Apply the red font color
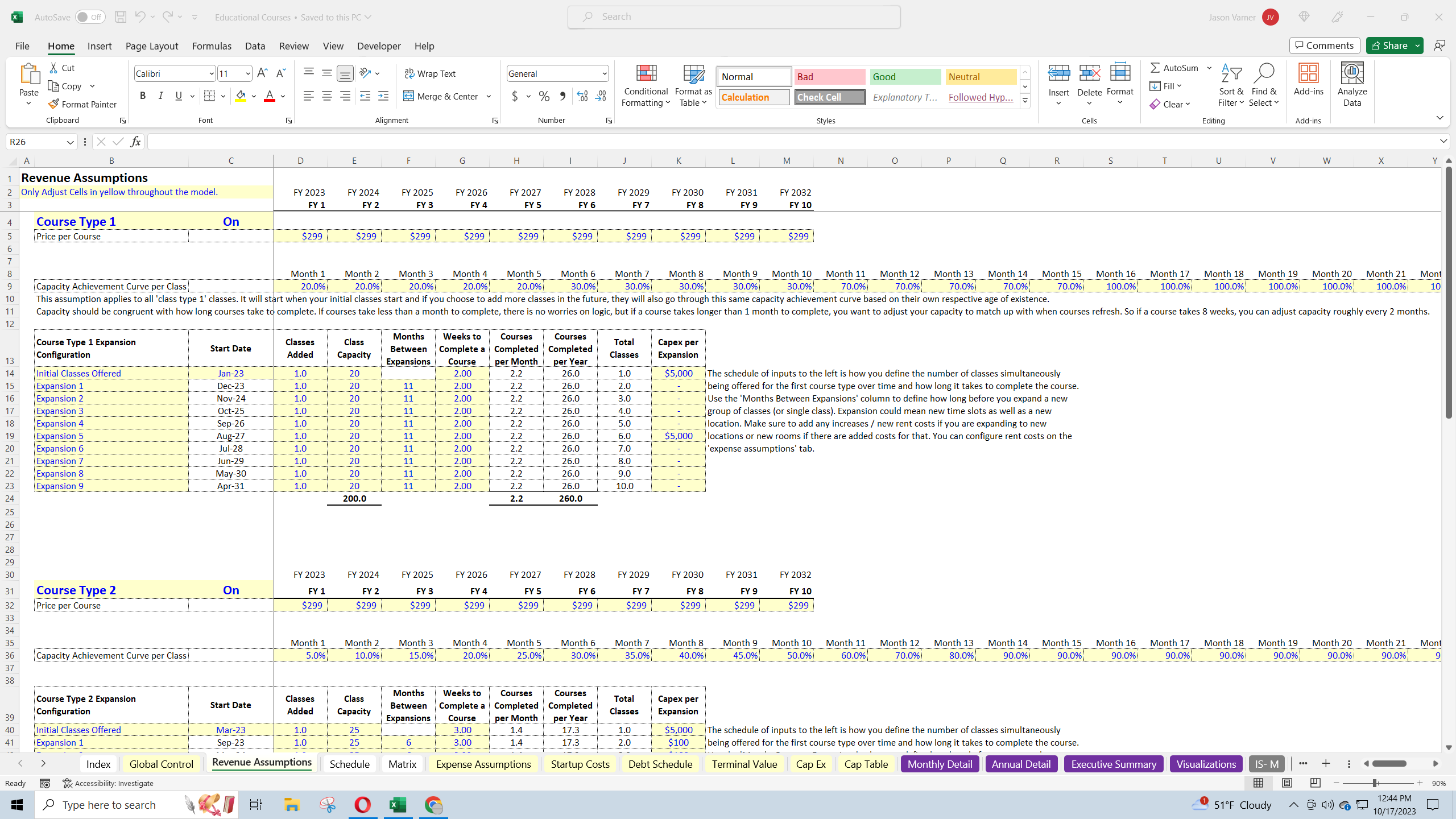 click(270, 96)
